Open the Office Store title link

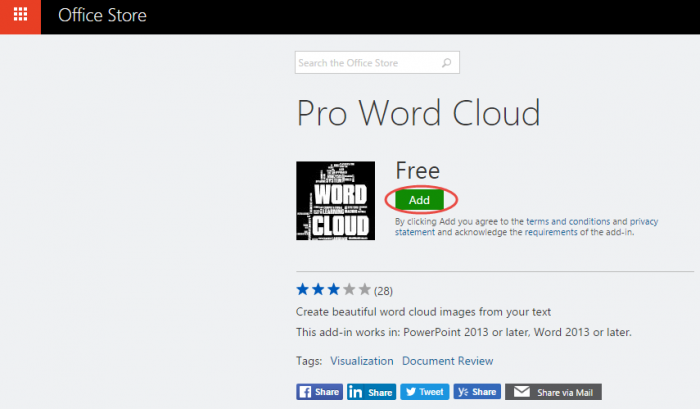(x=102, y=16)
